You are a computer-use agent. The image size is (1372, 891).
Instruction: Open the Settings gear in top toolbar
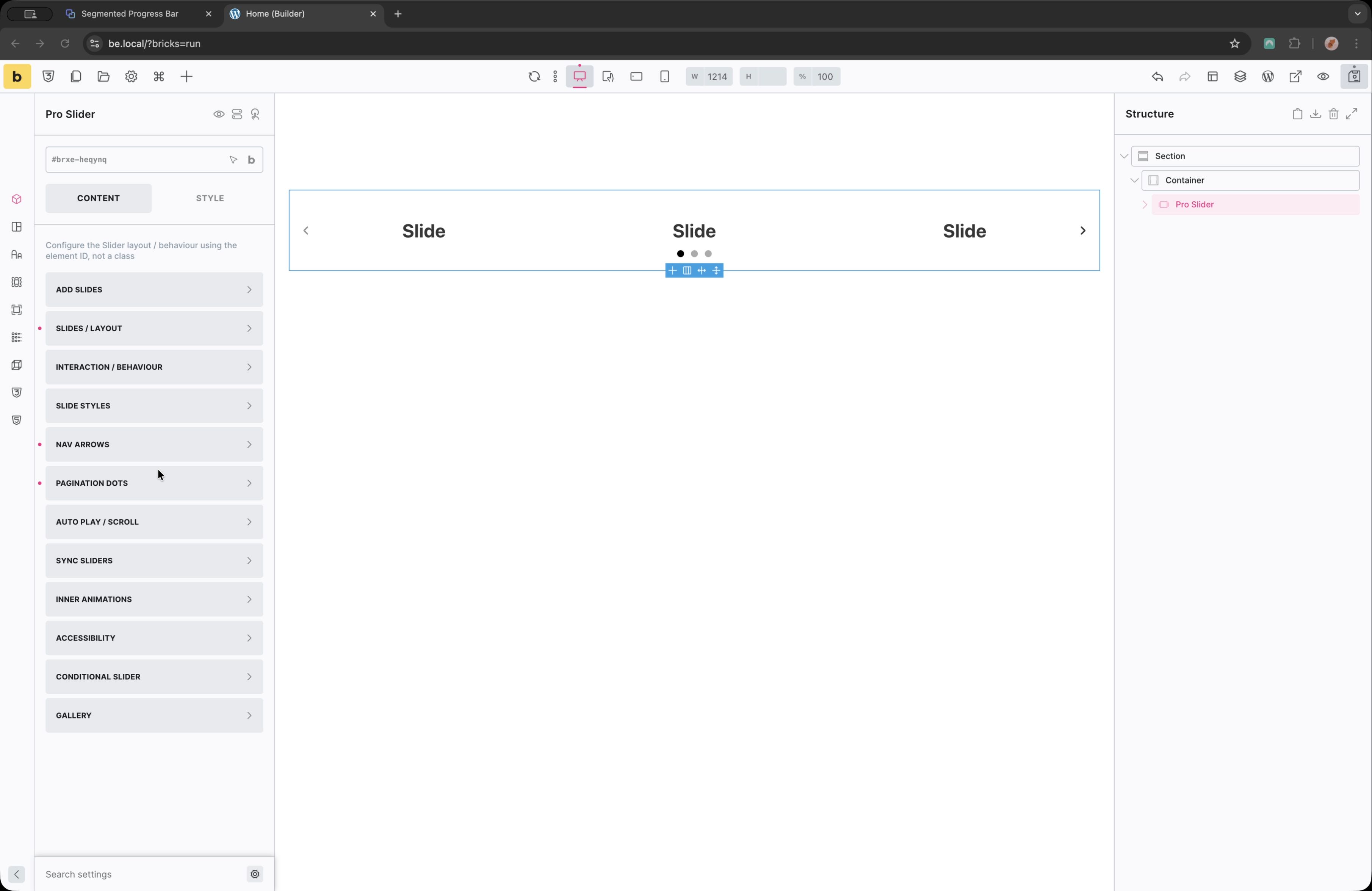coord(132,77)
